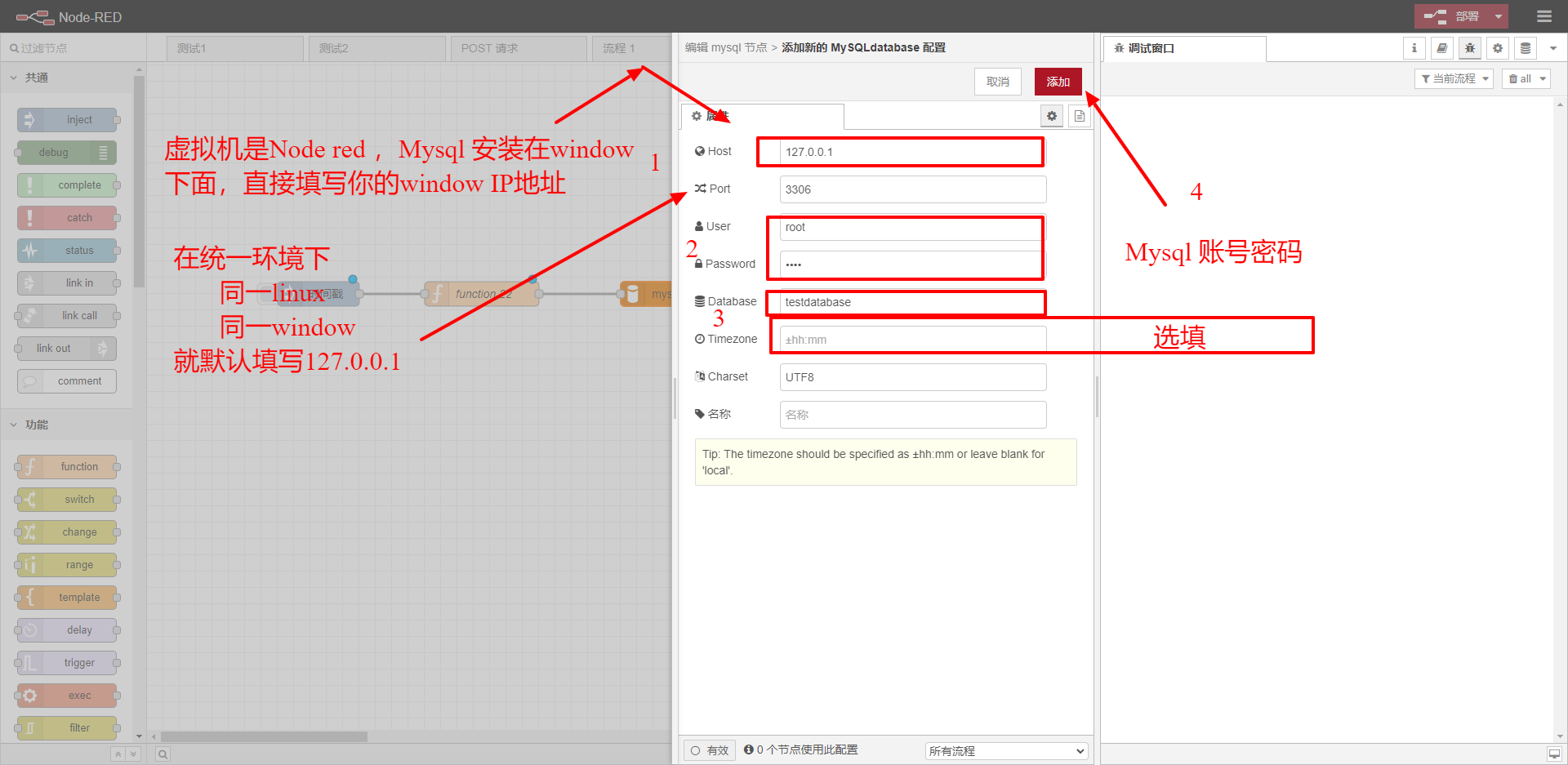Switch to the 测试2 flow tab

click(377, 48)
